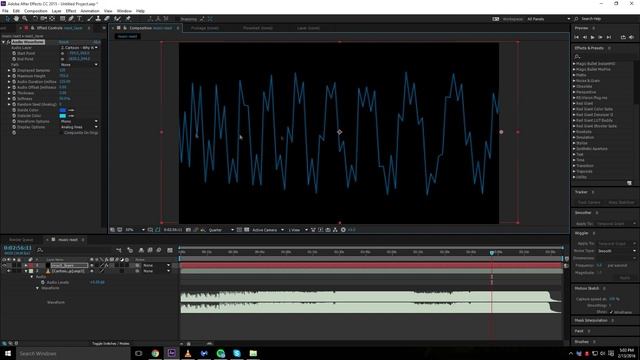The height and width of the screenshot is (360, 640).
Task: Select the Eraser tool
Action: (x=107, y=19)
